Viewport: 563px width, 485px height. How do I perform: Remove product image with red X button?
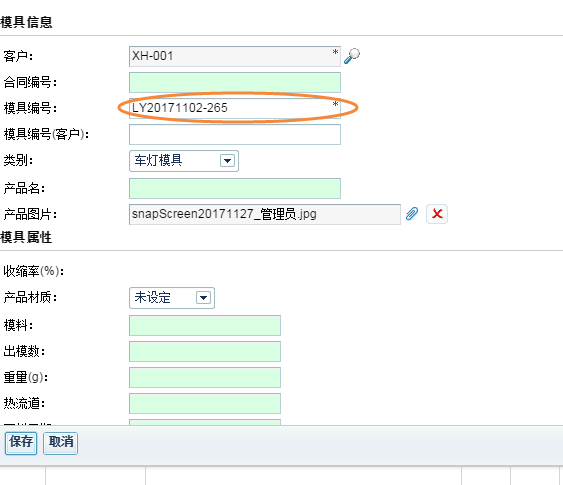tap(437, 214)
